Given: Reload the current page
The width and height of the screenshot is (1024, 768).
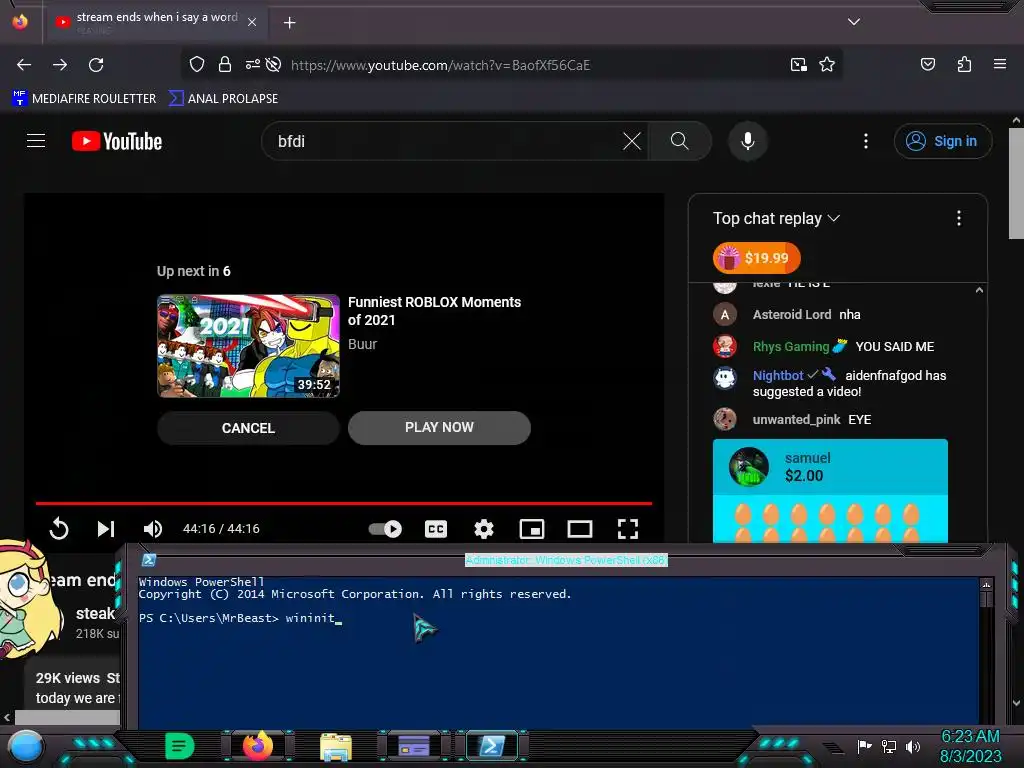Looking at the screenshot, I should click(x=96, y=65).
